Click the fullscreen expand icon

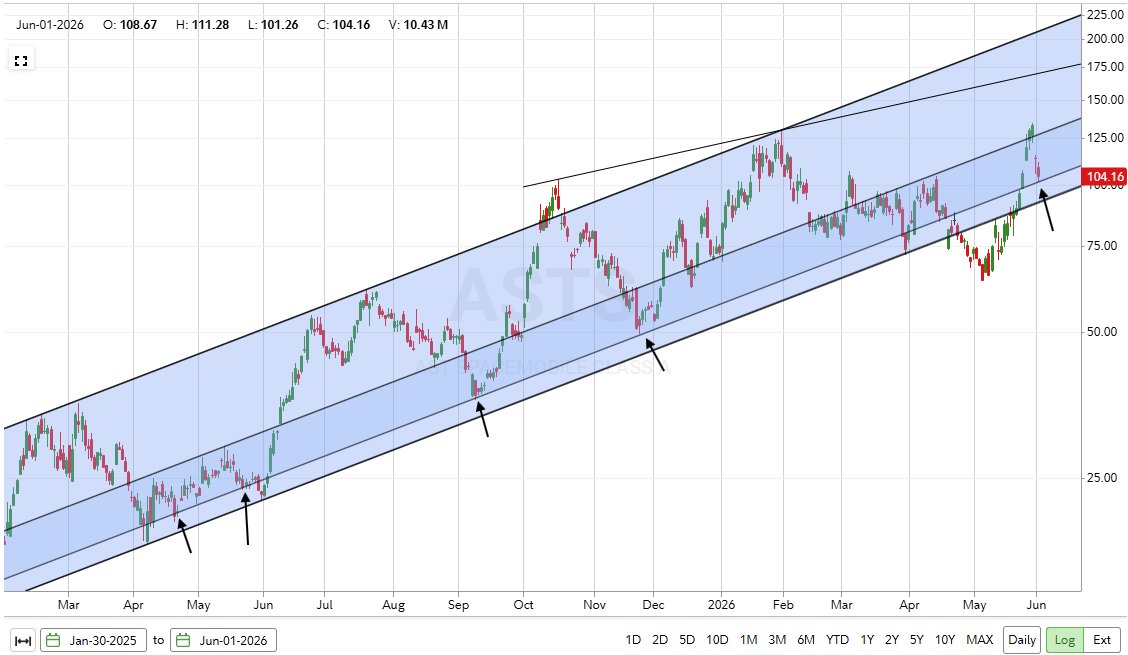(x=21, y=60)
